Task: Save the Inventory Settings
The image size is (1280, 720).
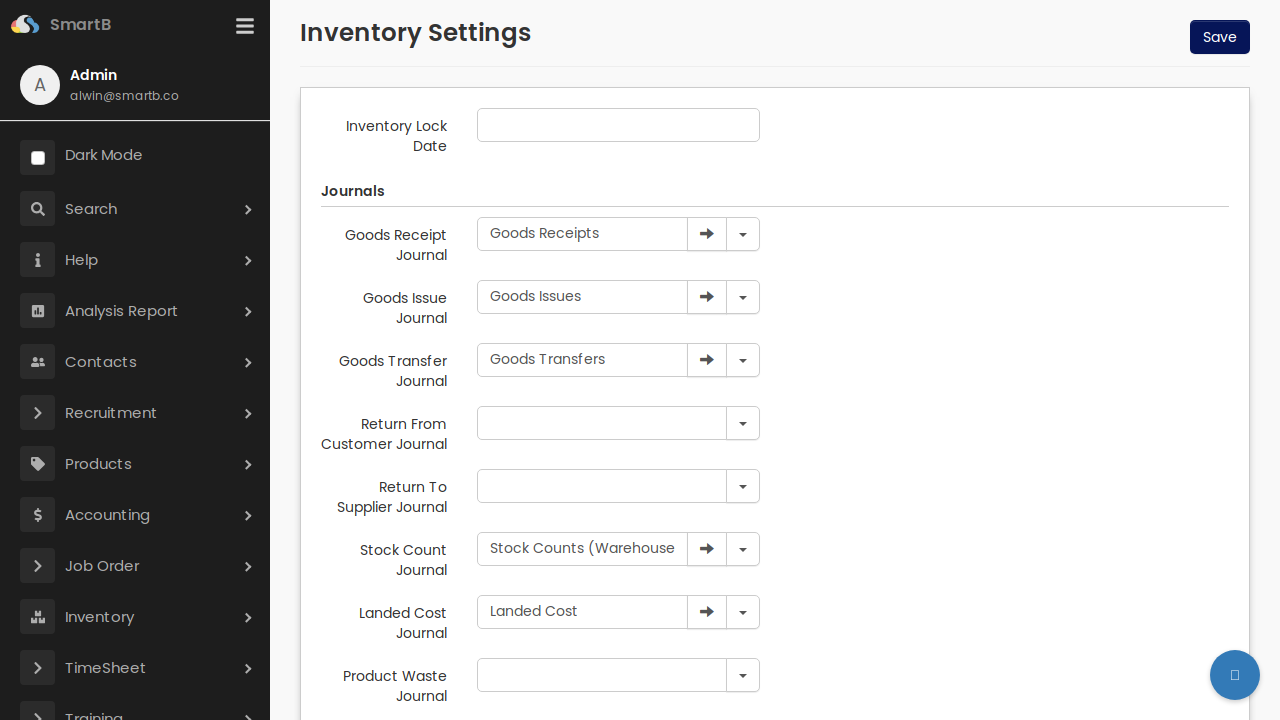Action: pyautogui.click(x=1219, y=37)
